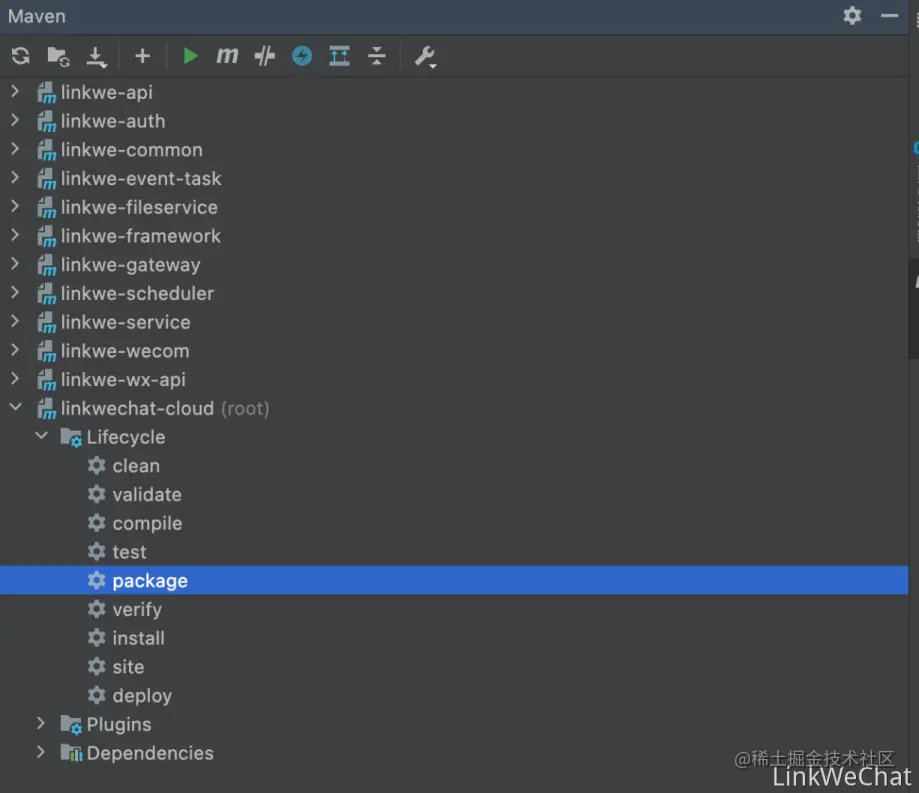The width and height of the screenshot is (919, 793).
Task: Reload all Maven projects
Action: coord(21,56)
